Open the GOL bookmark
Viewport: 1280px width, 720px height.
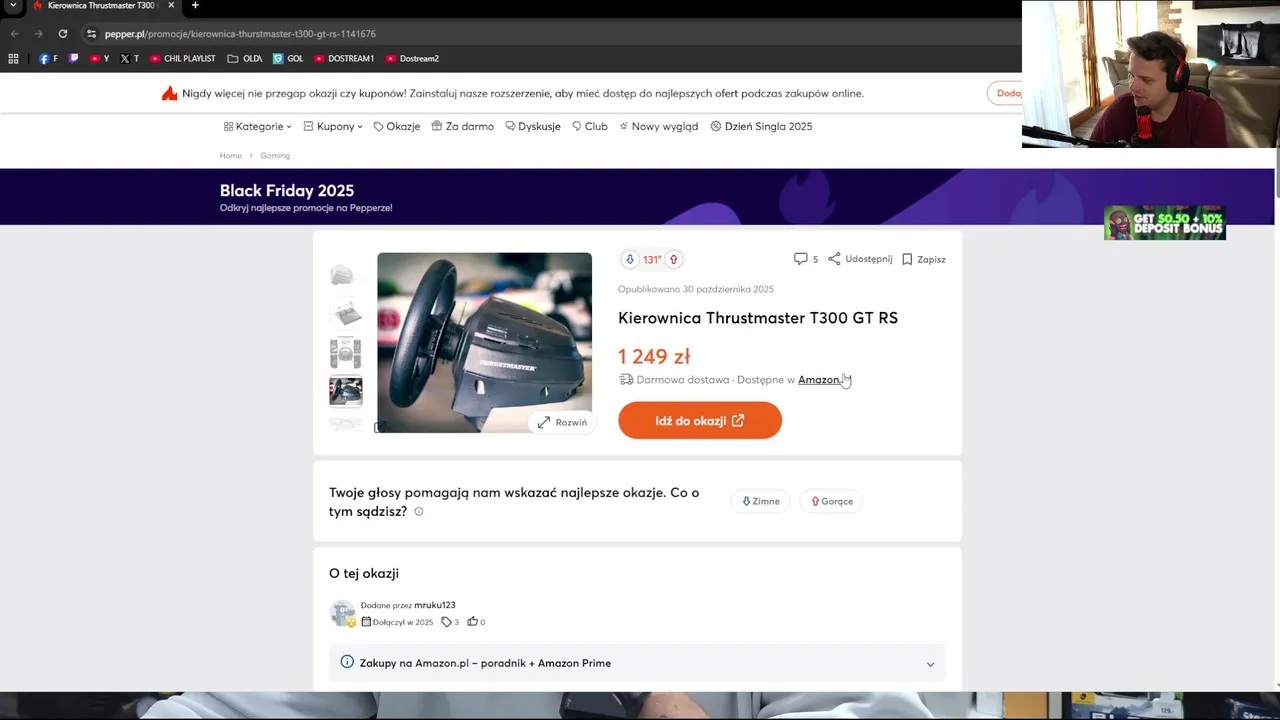pyautogui.click(x=288, y=59)
